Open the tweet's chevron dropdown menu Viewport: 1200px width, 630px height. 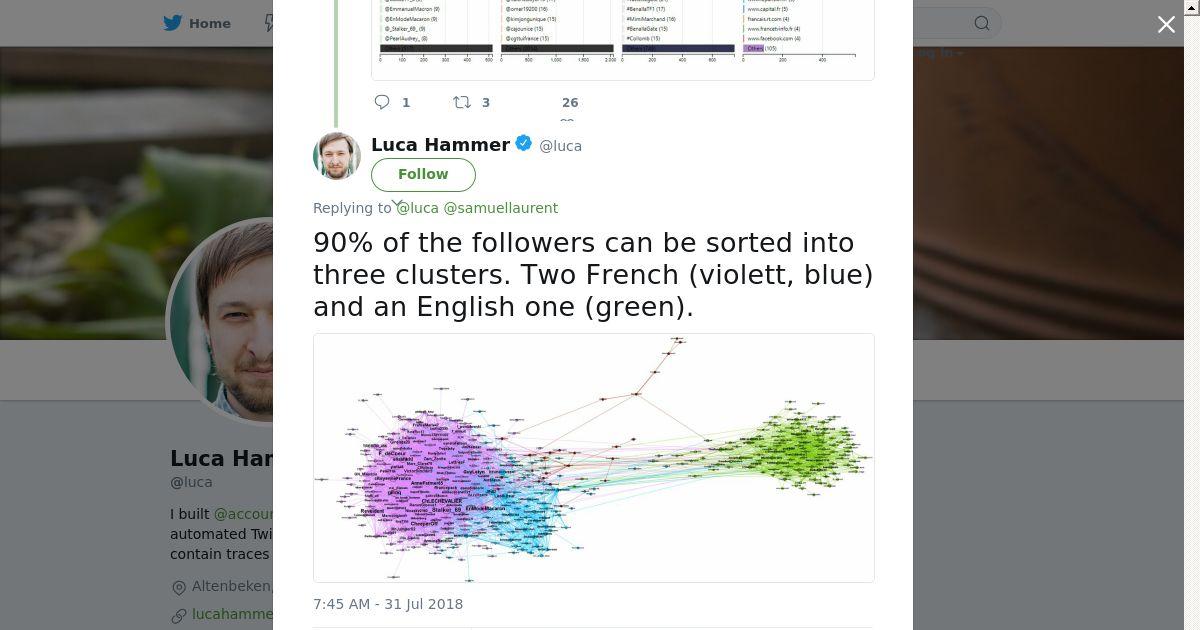point(397,204)
